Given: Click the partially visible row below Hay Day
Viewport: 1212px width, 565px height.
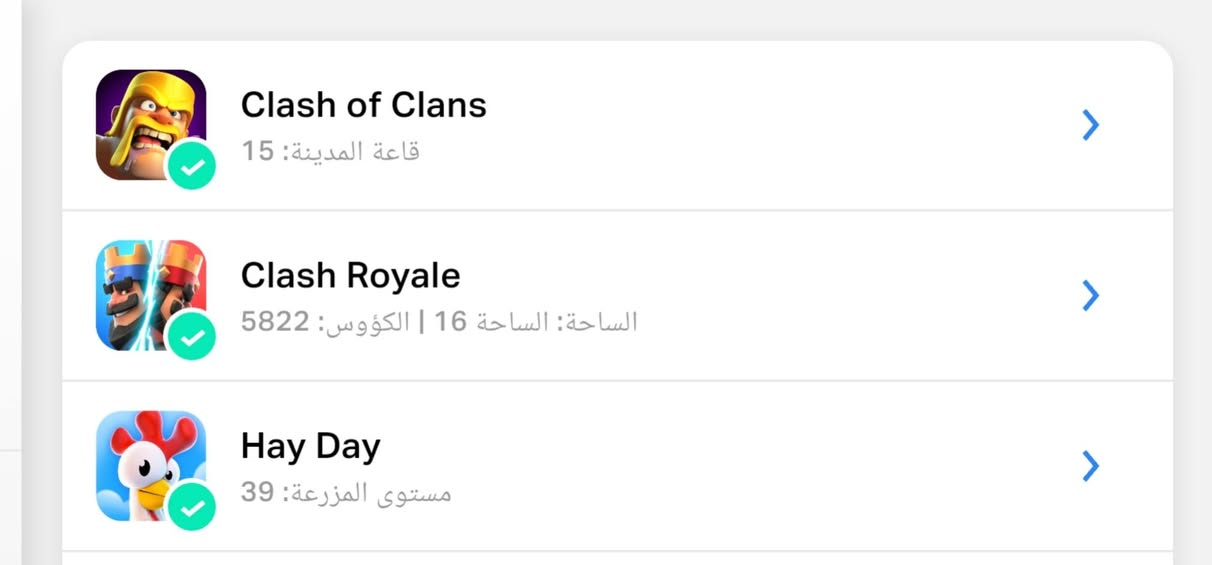Looking at the screenshot, I should 617,558.
